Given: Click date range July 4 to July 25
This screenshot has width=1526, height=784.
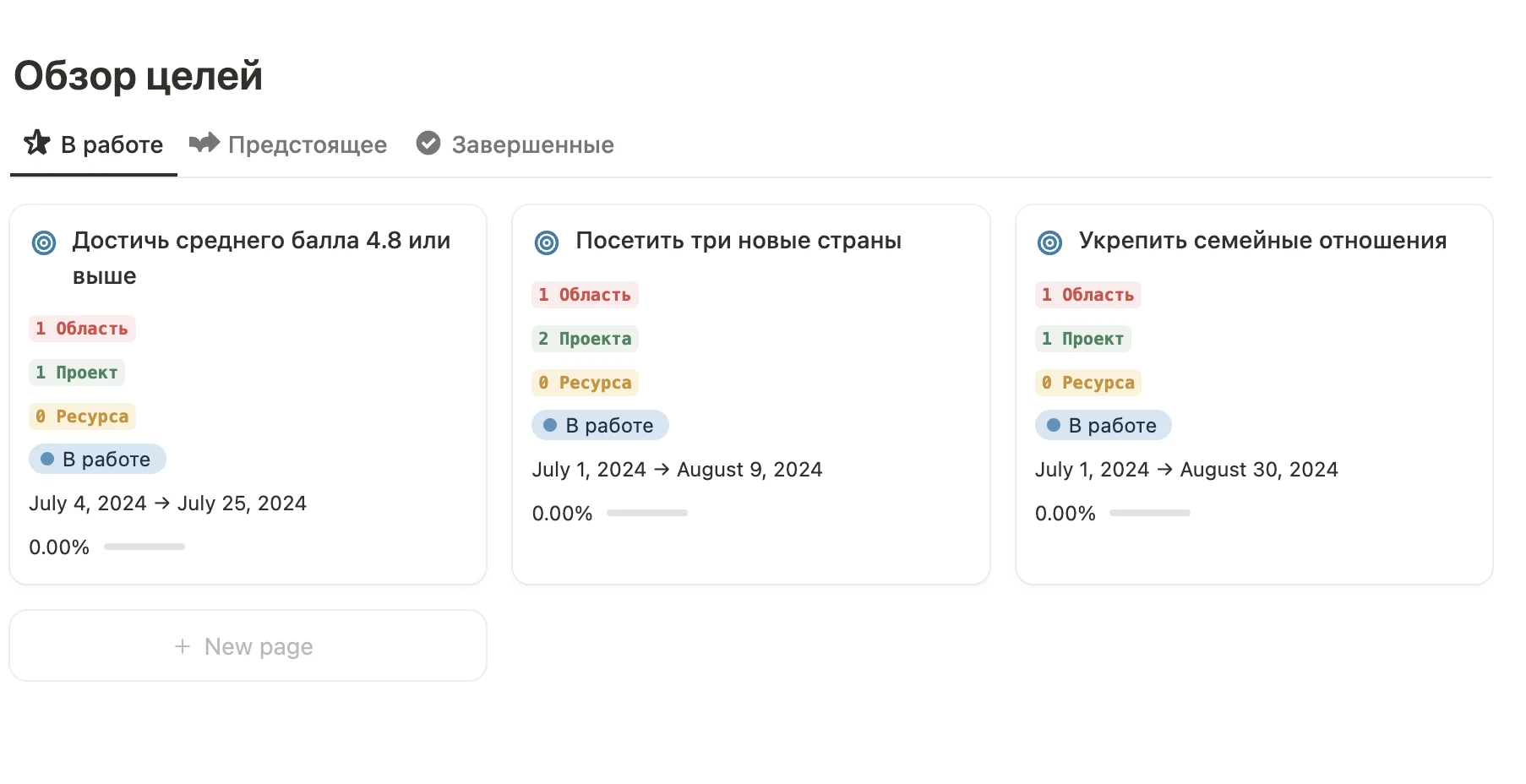Looking at the screenshot, I should (167, 504).
